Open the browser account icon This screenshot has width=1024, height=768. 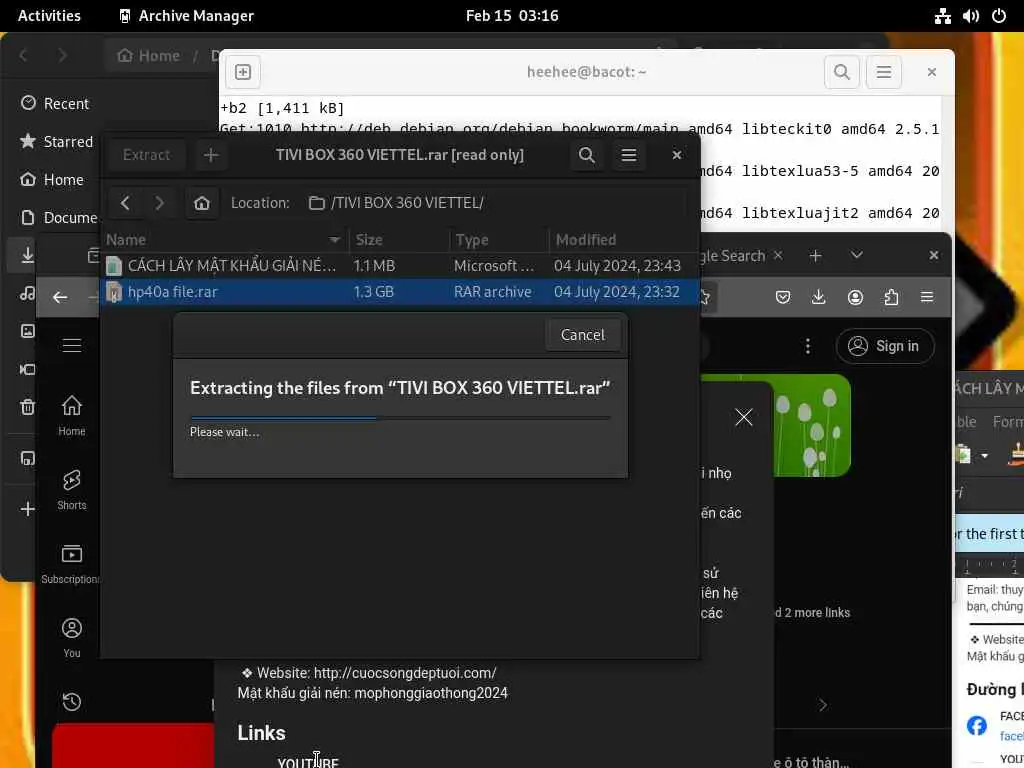tap(855, 298)
